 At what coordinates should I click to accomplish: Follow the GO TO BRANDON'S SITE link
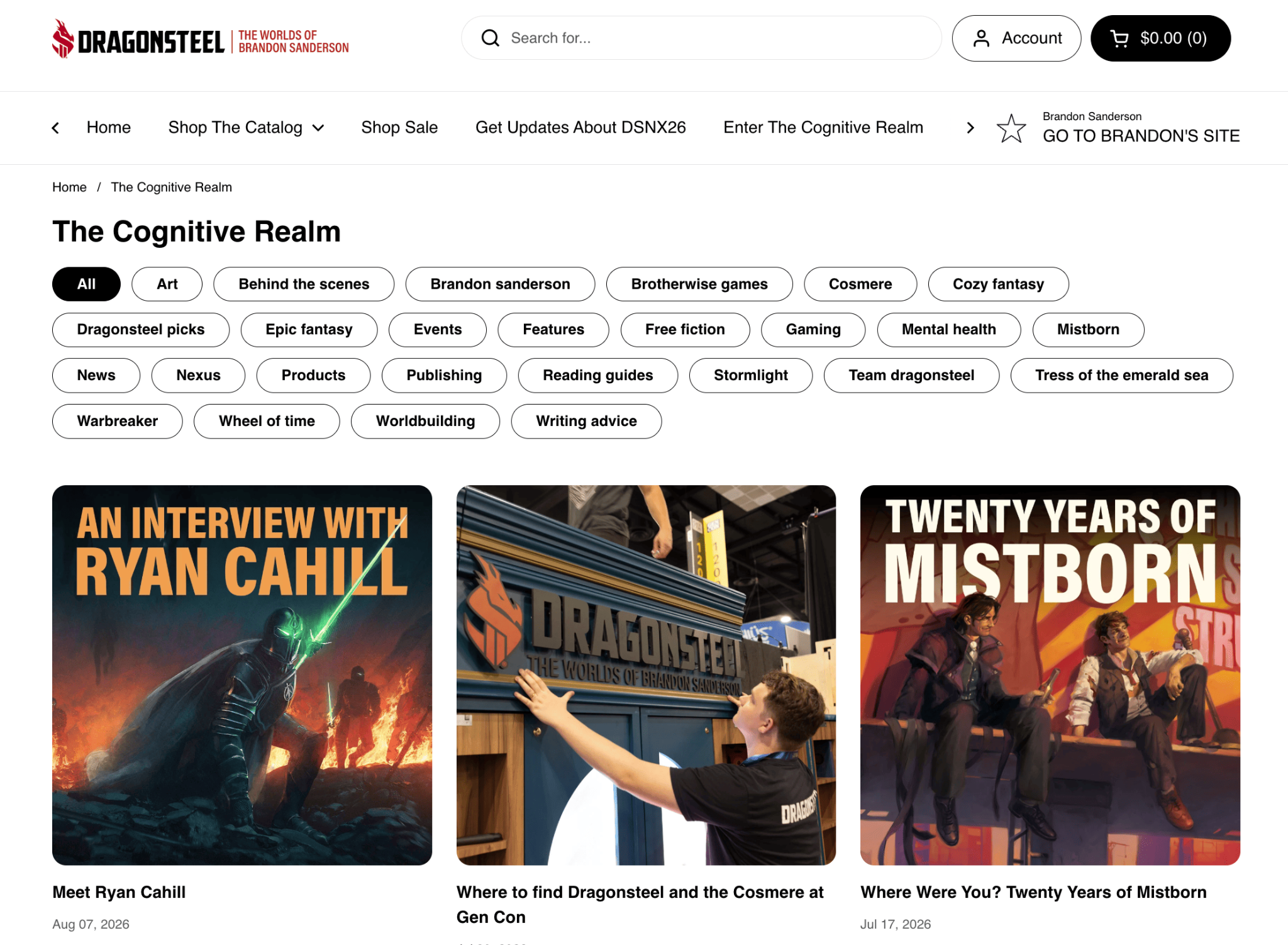coord(1141,136)
